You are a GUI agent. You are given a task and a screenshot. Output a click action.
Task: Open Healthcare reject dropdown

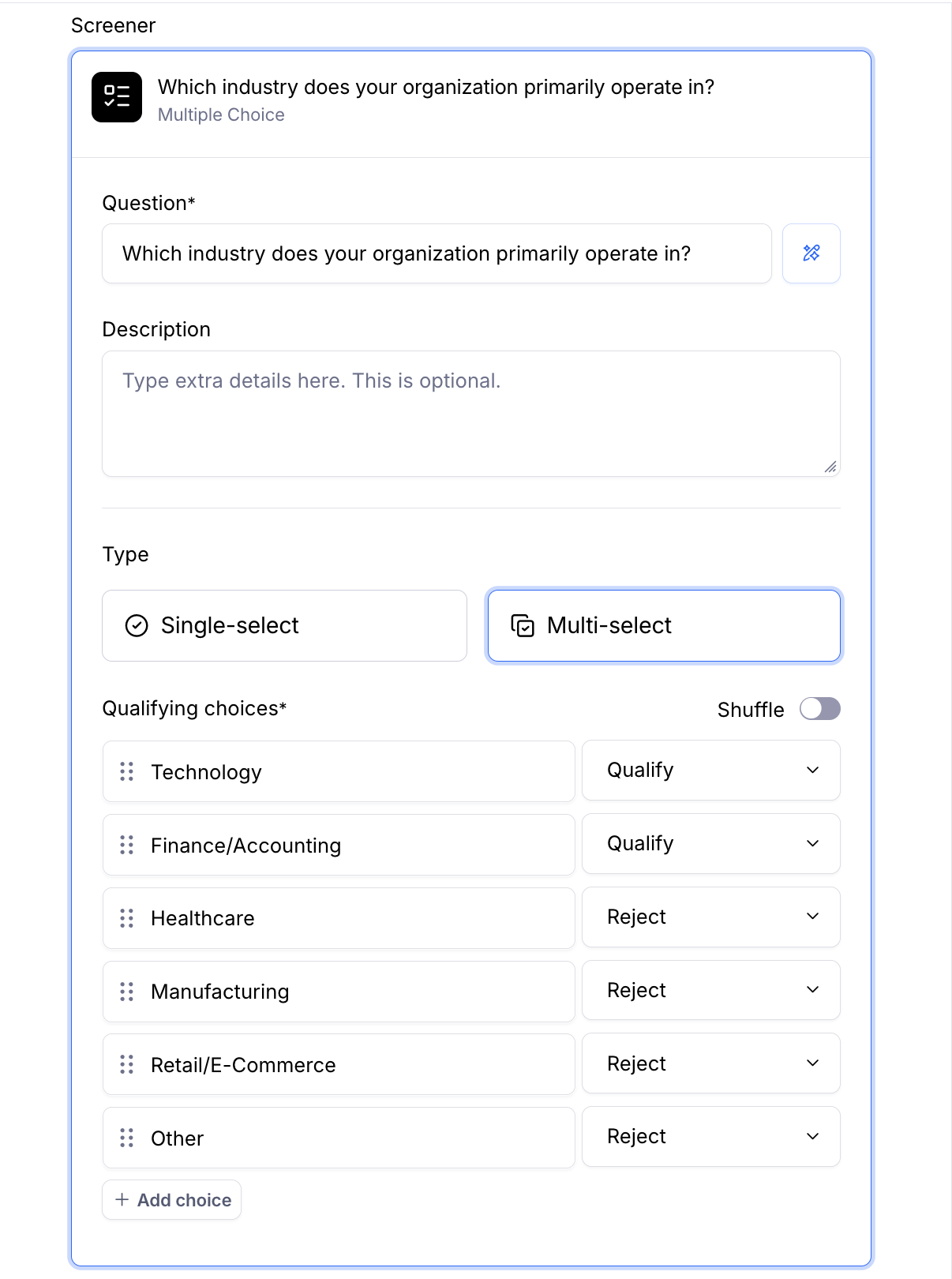(710, 917)
